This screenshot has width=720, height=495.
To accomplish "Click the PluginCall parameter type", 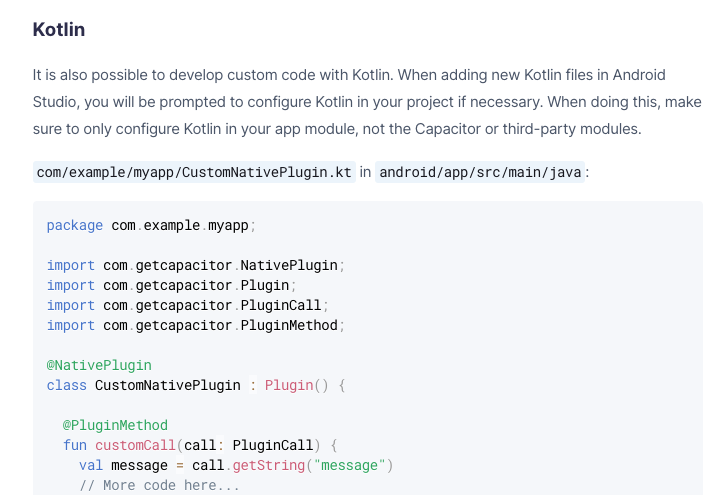I will coord(273,445).
